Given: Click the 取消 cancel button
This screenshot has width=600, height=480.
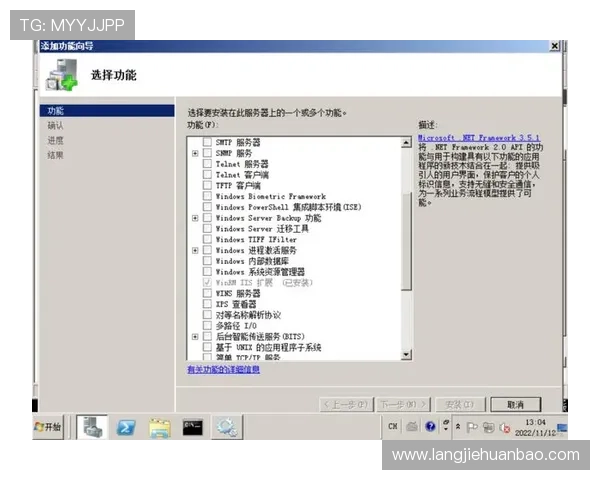Looking at the screenshot, I should pyautogui.click(x=515, y=405).
